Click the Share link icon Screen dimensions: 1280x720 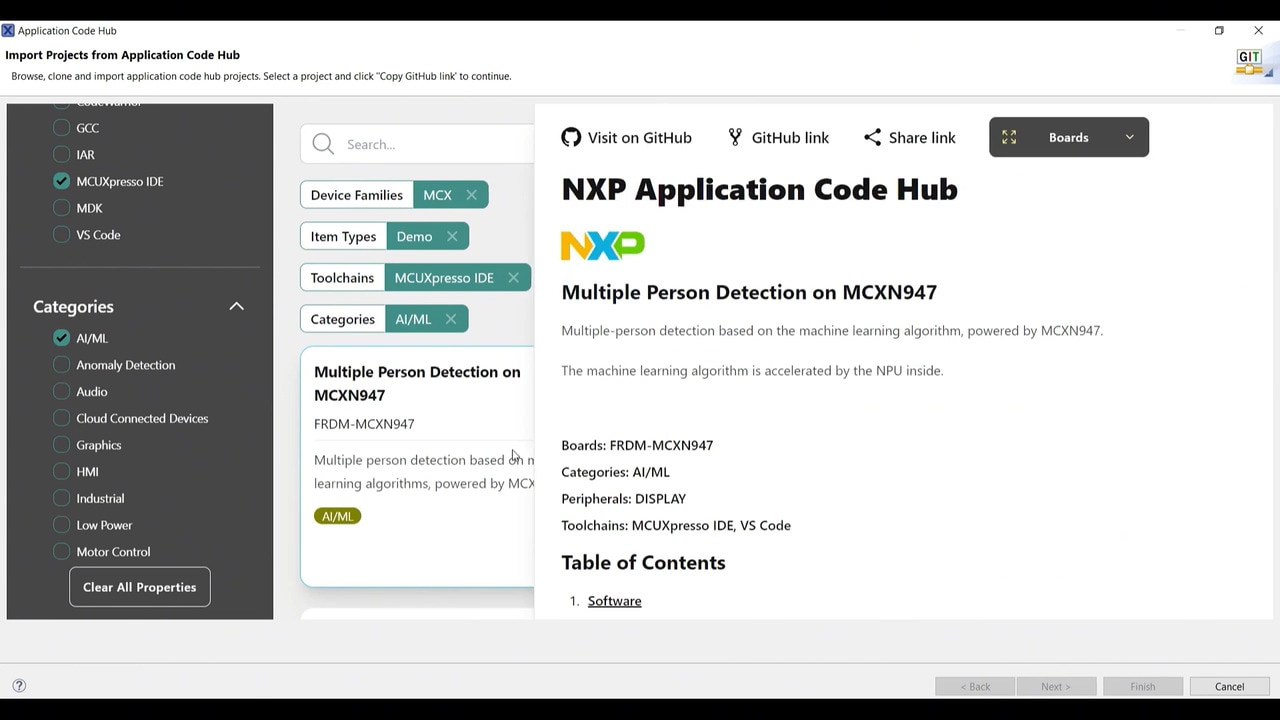pos(872,138)
